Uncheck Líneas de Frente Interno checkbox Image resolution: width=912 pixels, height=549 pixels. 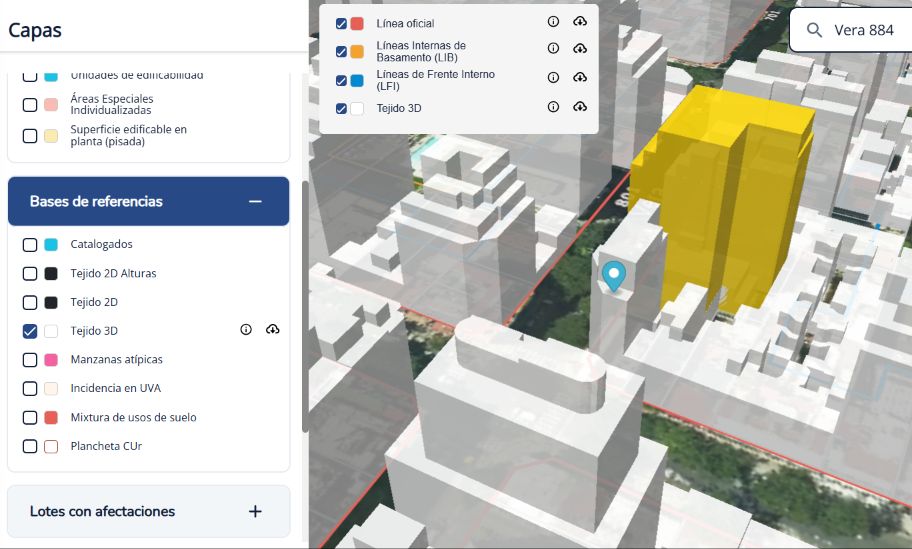pyautogui.click(x=341, y=80)
